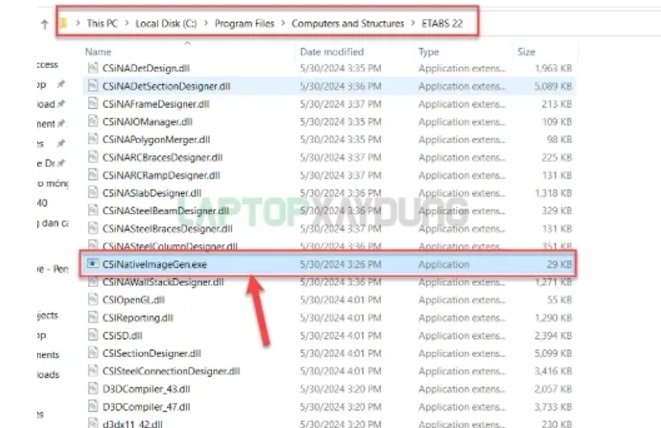The height and width of the screenshot is (428, 661).
Task: Click the Up arrow navigation button
Action: pos(45,24)
